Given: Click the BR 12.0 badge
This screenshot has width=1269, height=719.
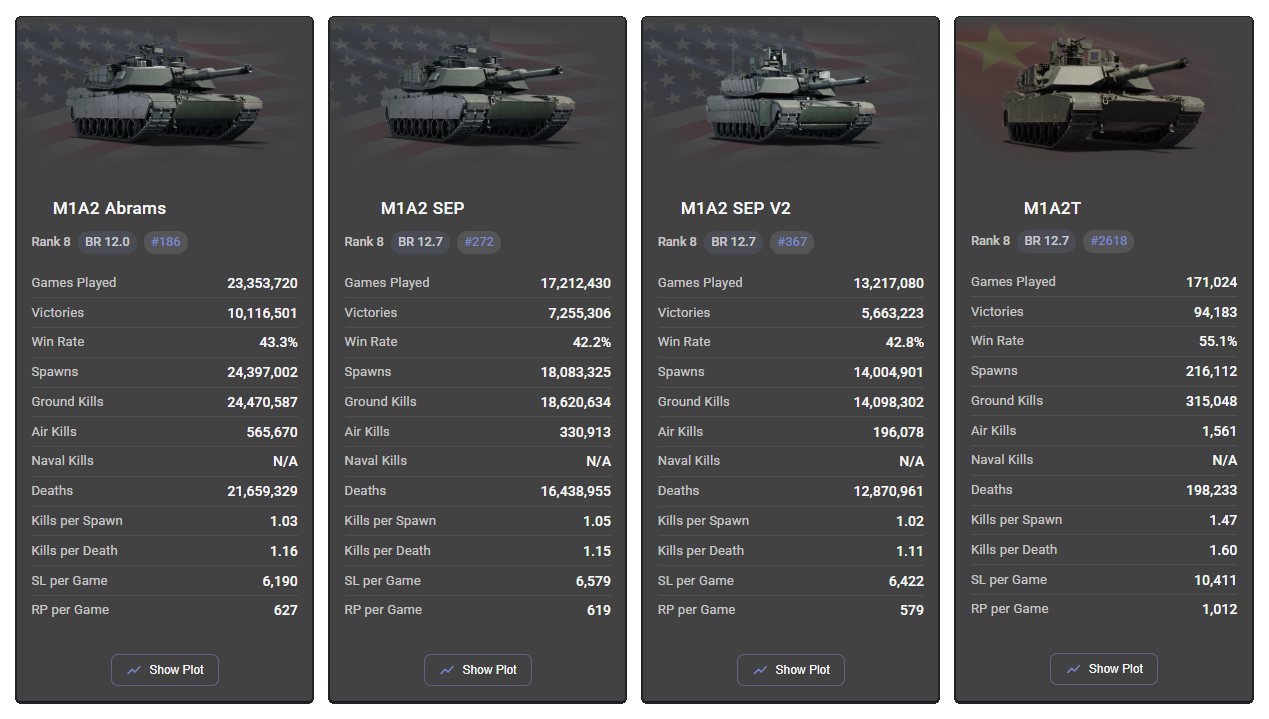Looking at the screenshot, I should pos(107,242).
